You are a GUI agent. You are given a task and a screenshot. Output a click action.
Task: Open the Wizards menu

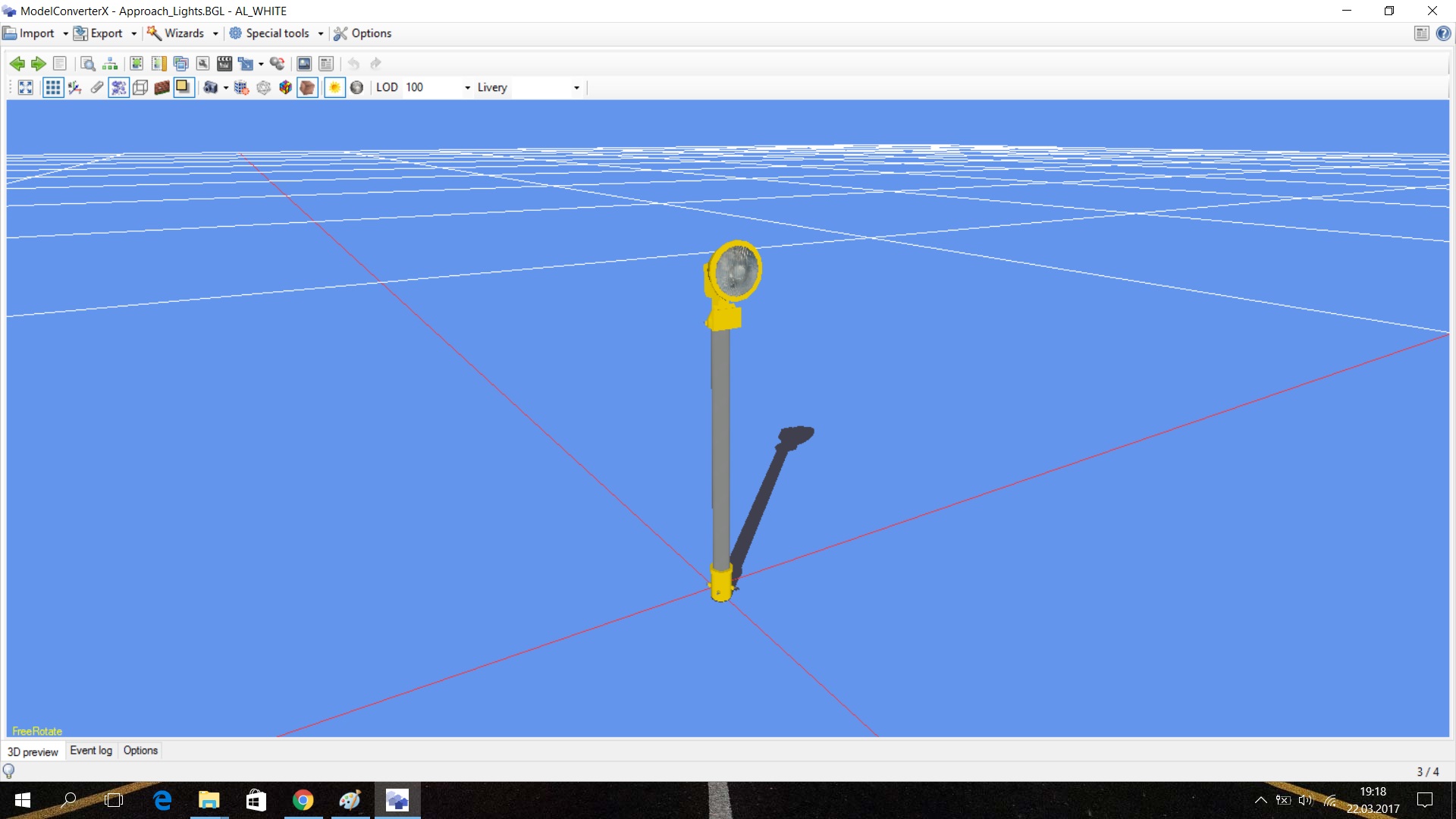[184, 33]
